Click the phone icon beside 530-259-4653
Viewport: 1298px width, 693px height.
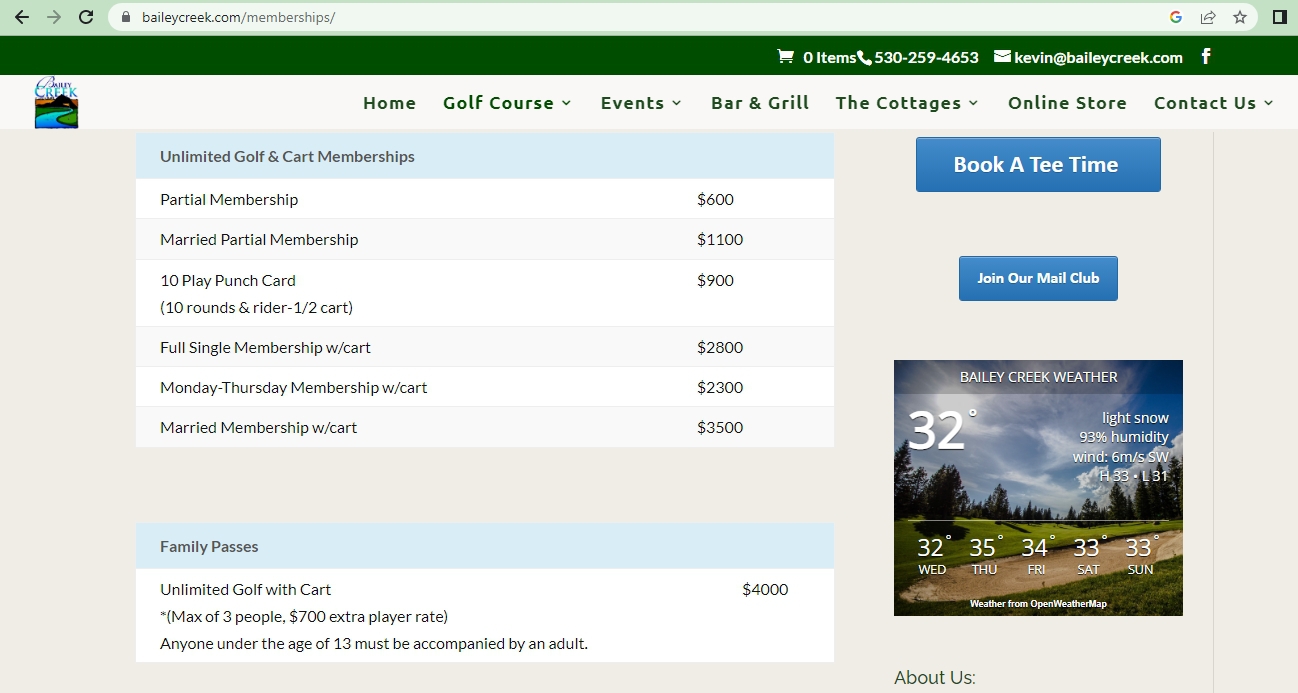pyautogui.click(x=865, y=58)
